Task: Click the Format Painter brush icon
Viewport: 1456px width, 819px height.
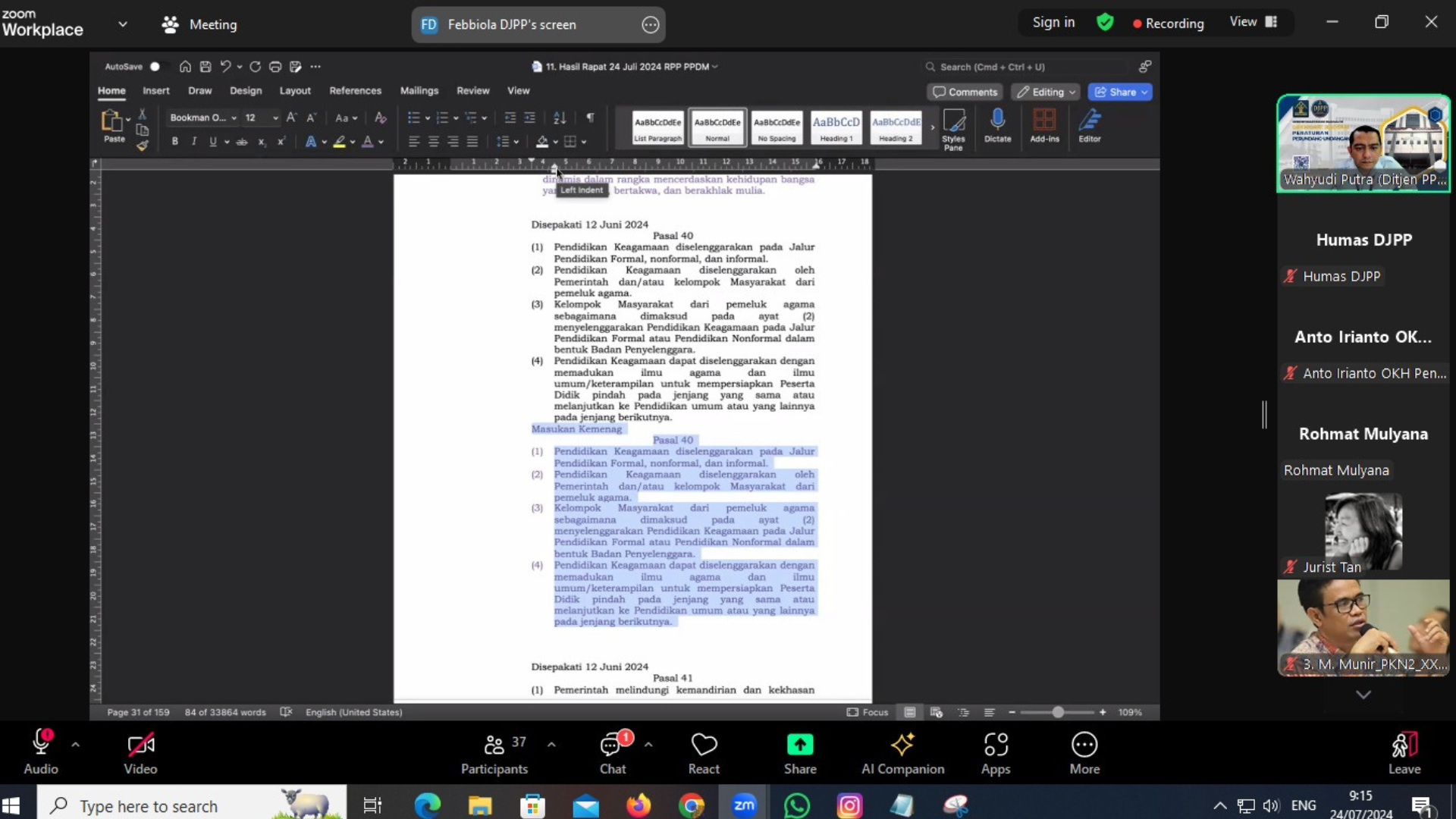Action: [142, 145]
